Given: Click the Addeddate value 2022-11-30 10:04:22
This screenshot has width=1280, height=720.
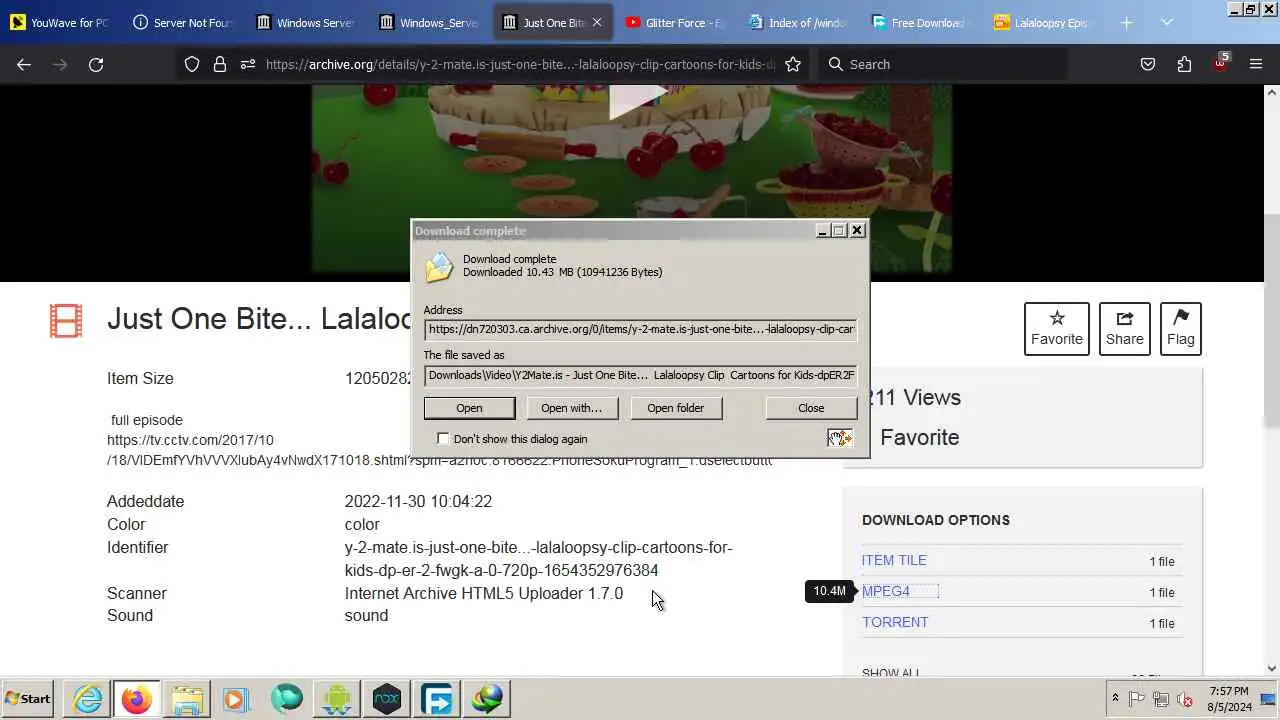Looking at the screenshot, I should click(418, 501).
